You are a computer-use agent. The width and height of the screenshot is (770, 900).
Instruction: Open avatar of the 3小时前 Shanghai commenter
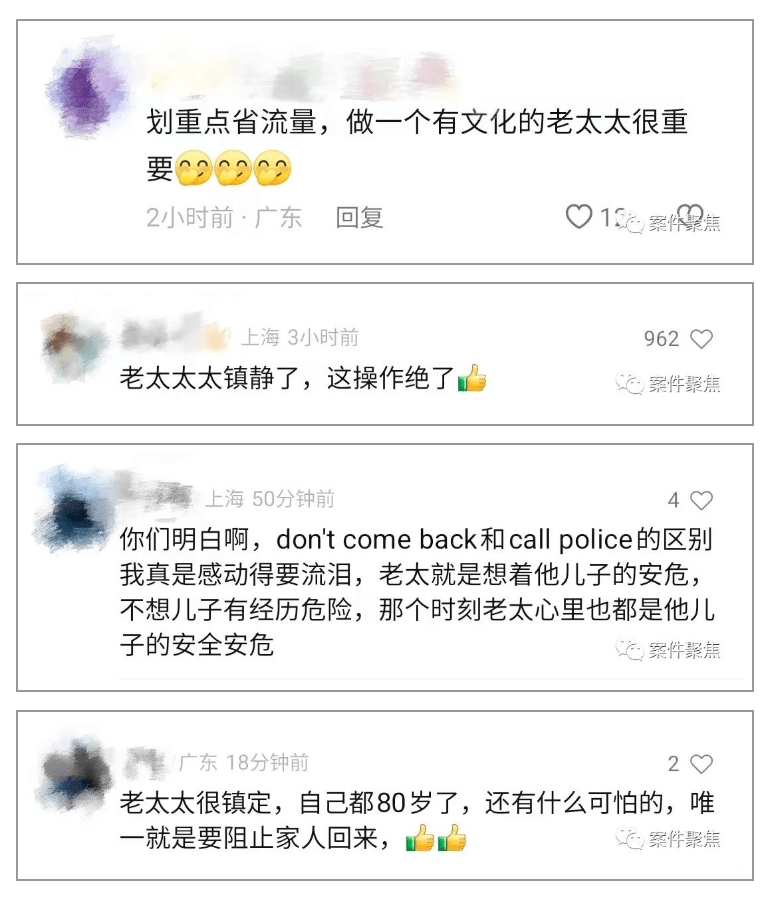[75, 346]
